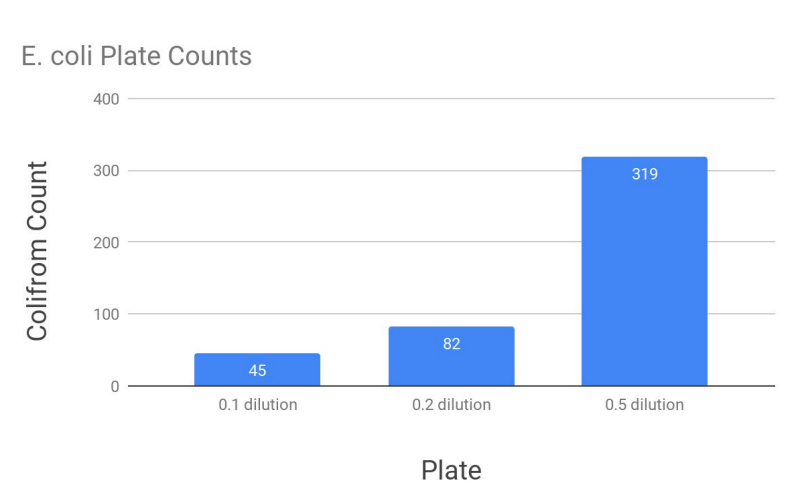Click the chart title E. coli Plate Counts
This screenshot has width=796, height=500.
tap(136, 56)
